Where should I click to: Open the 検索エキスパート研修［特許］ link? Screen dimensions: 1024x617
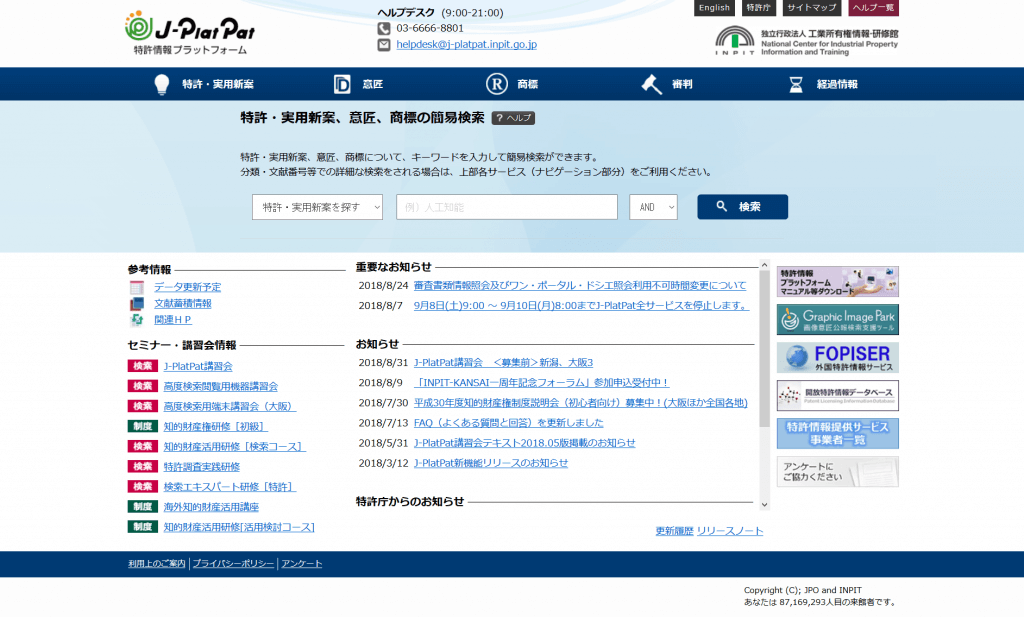click(x=230, y=487)
